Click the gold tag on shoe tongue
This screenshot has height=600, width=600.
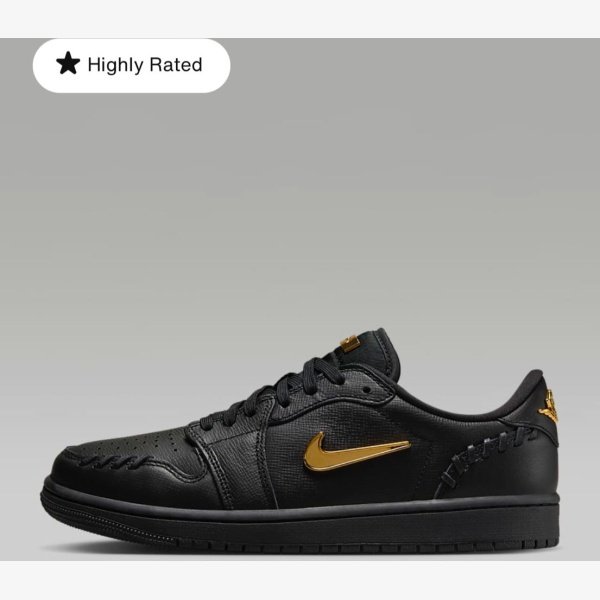(x=350, y=343)
